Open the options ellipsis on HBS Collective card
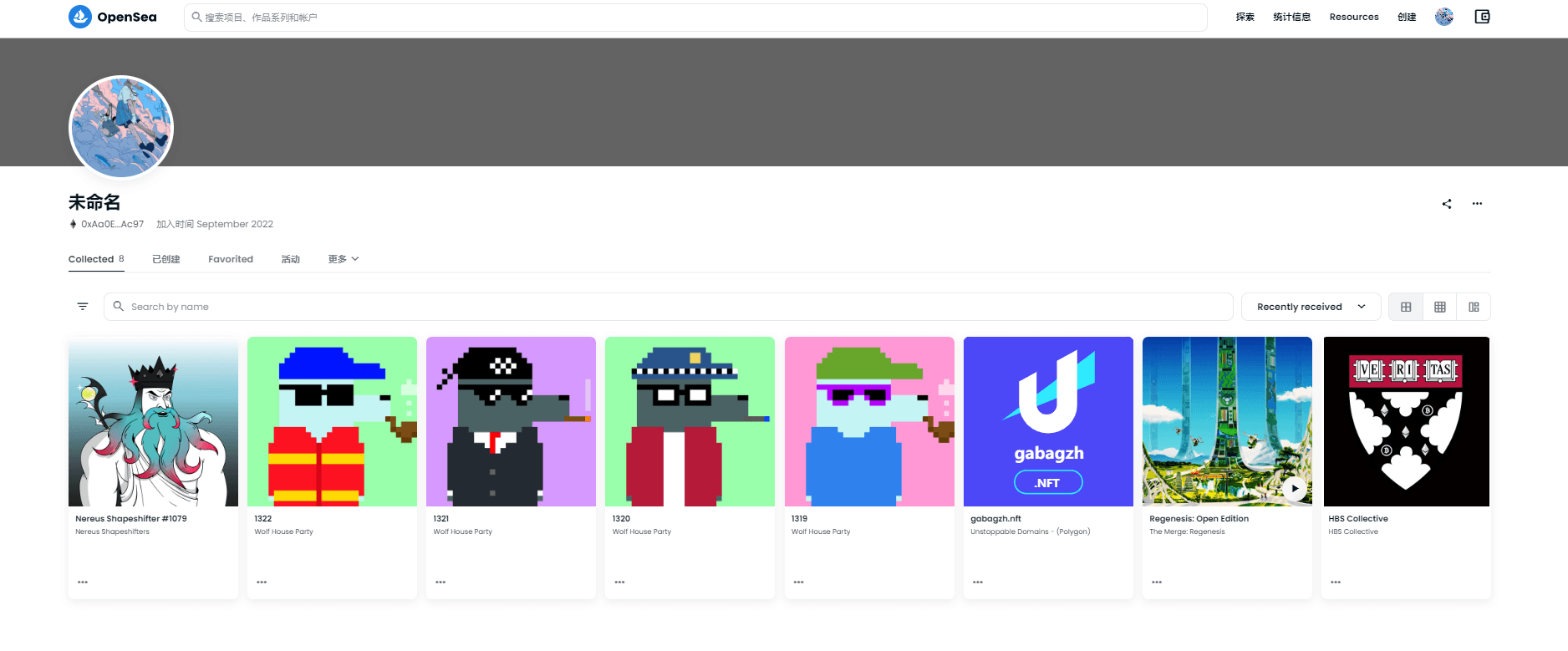Screen dimensions: 1568x651 tap(1336, 582)
